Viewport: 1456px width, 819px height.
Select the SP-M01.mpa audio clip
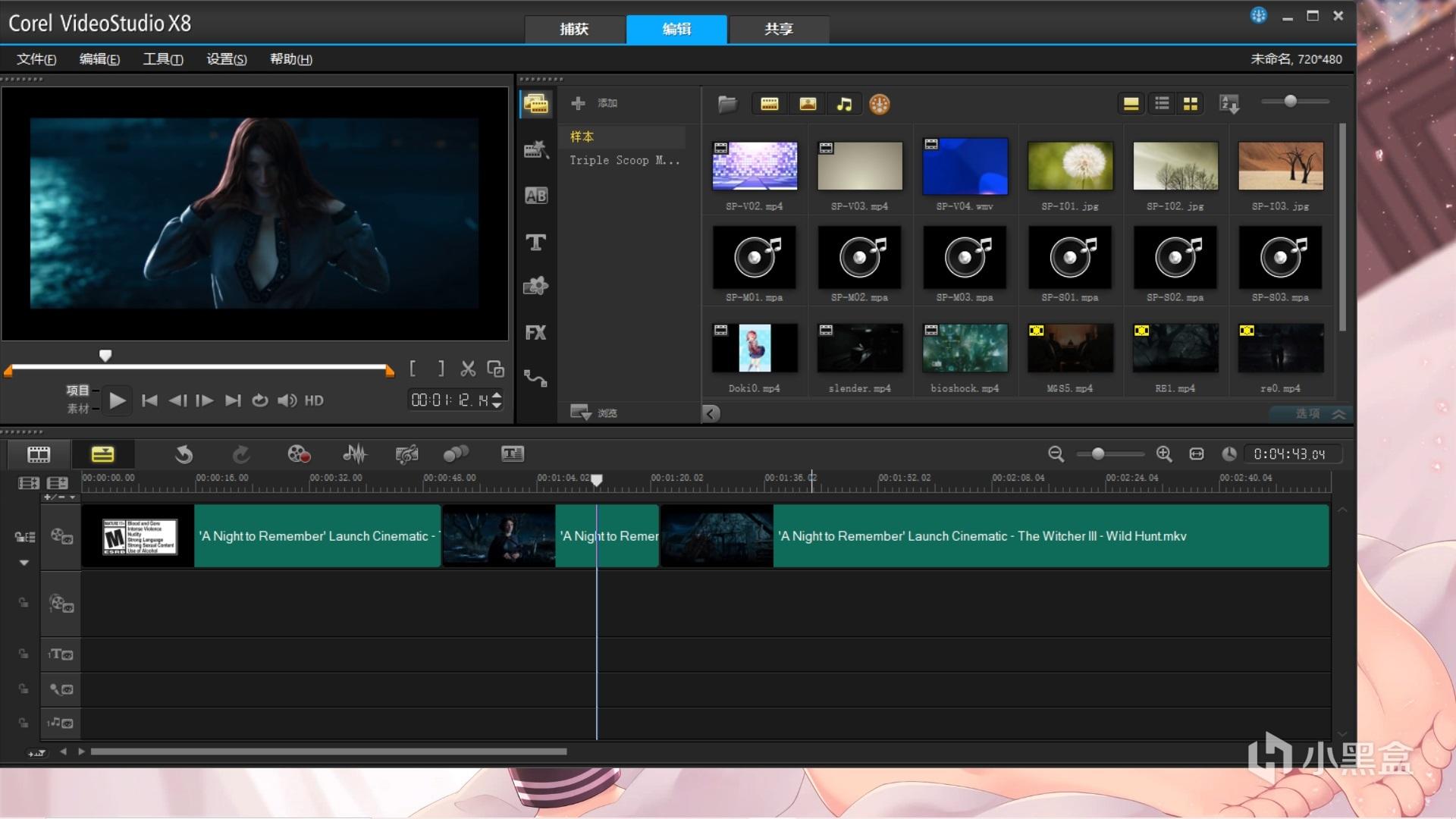coord(754,258)
